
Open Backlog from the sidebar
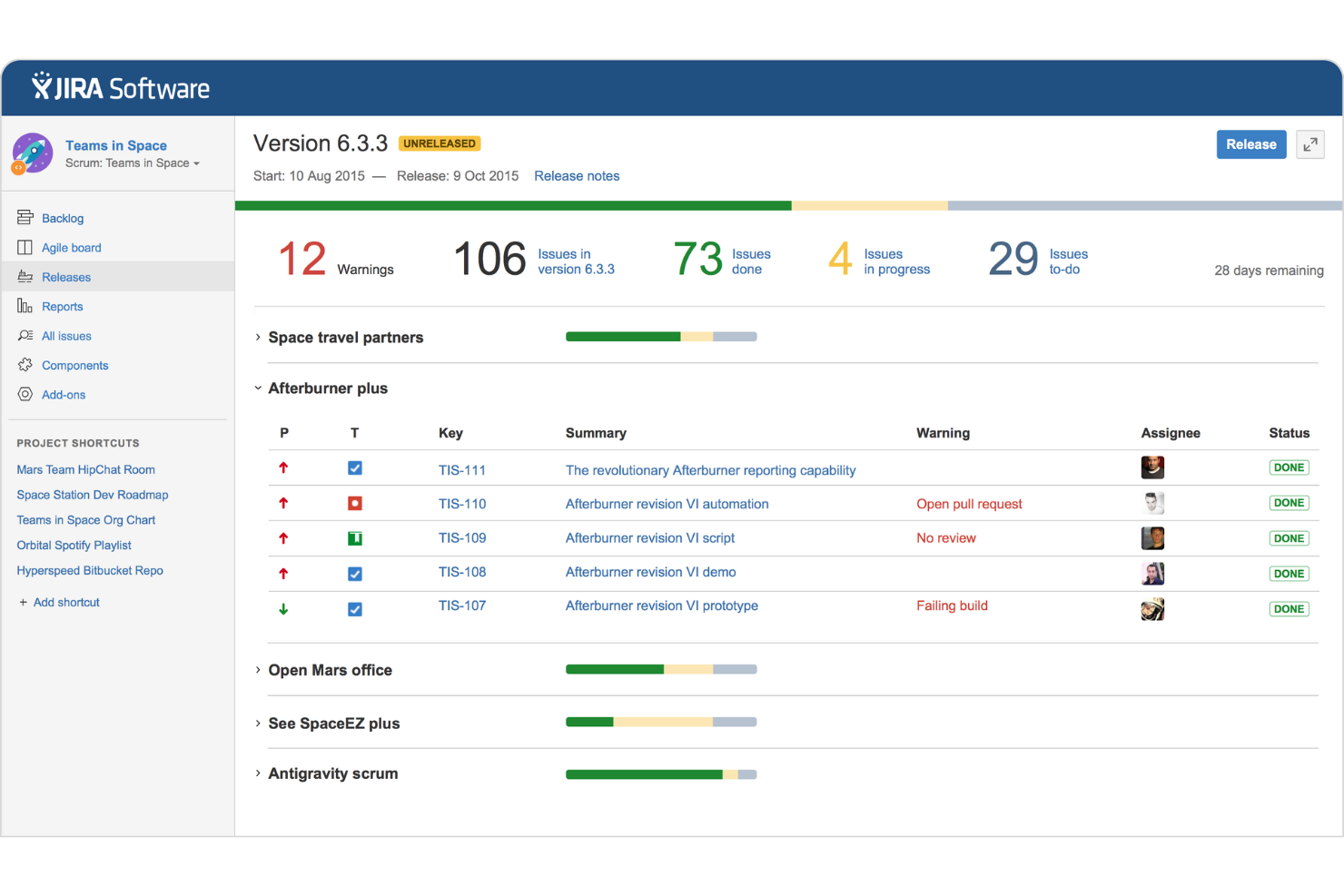pyautogui.click(x=63, y=218)
